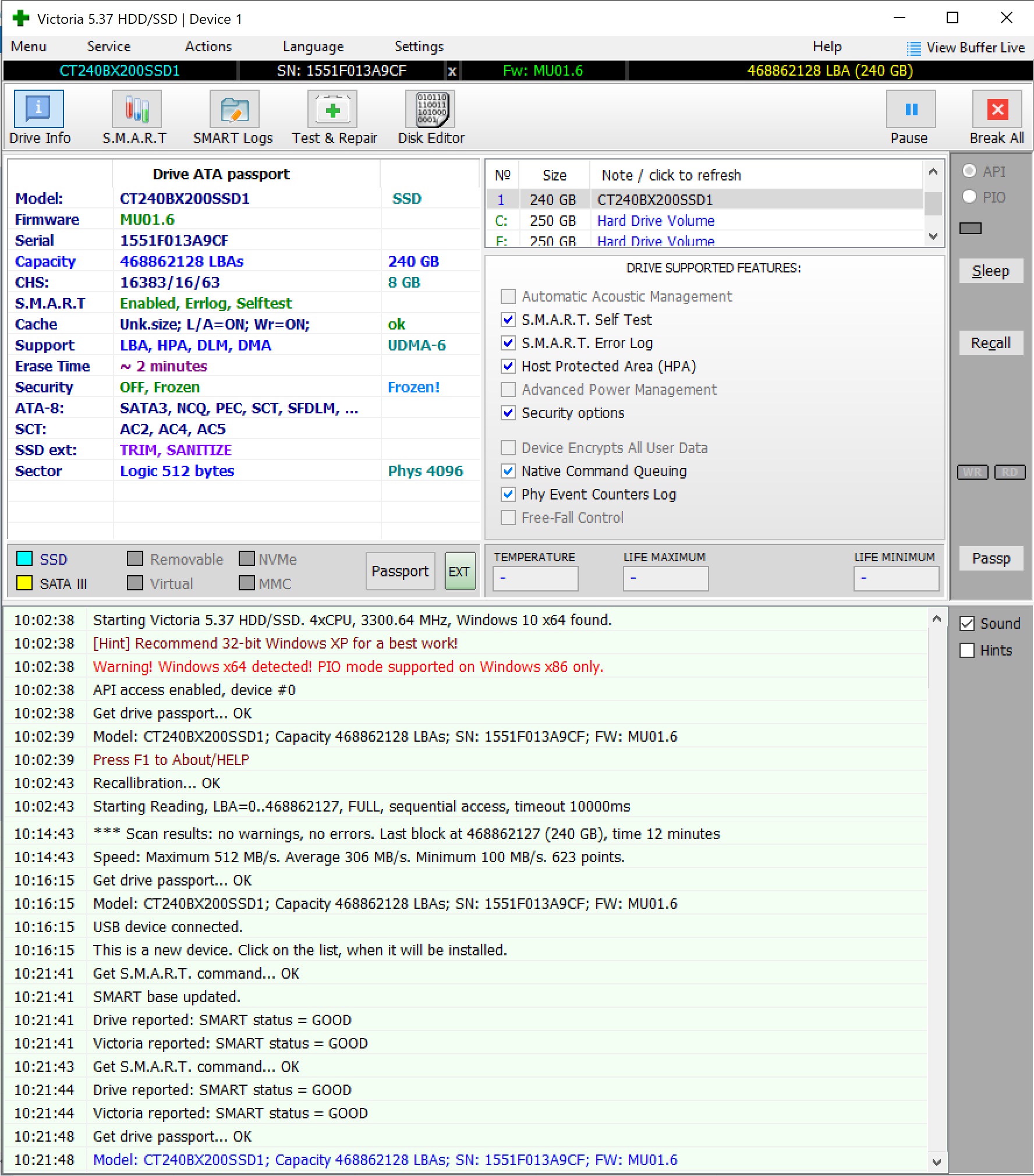Select the API radio button
Viewport: 1034px width, 1176px height.
point(969,171)
